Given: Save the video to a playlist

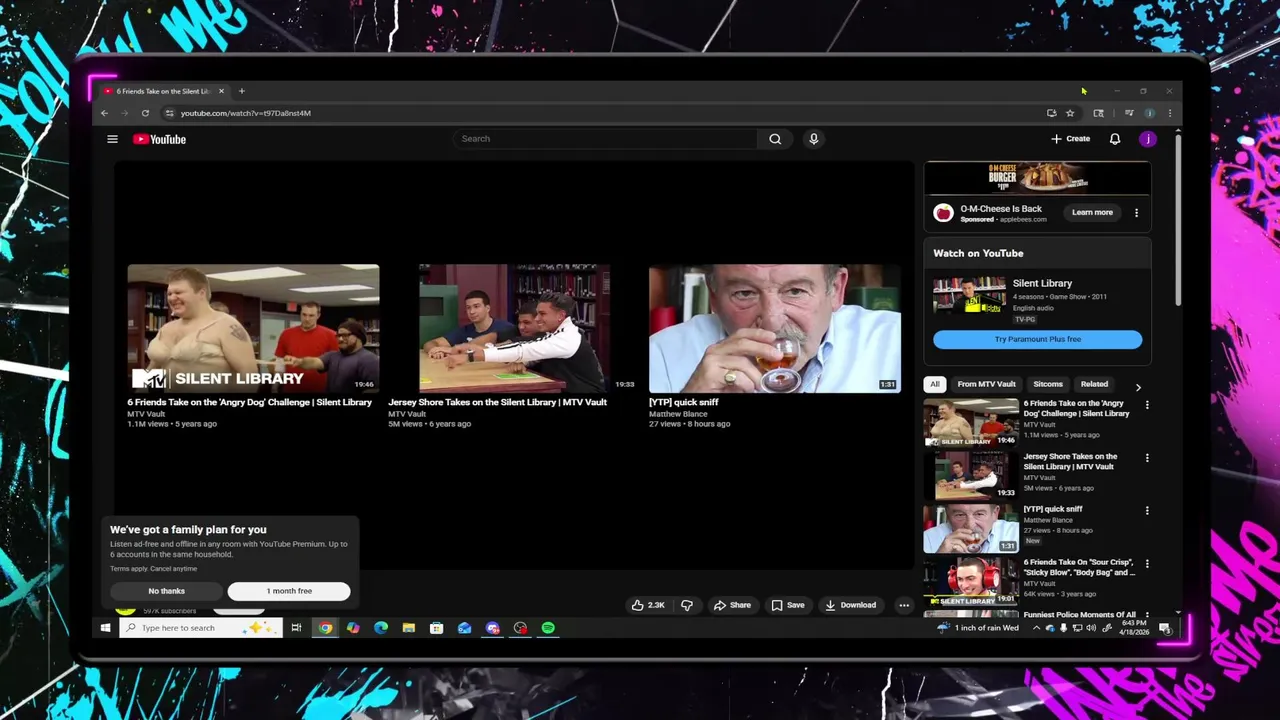Looking at the screenshot, I should tap(788, 605).
